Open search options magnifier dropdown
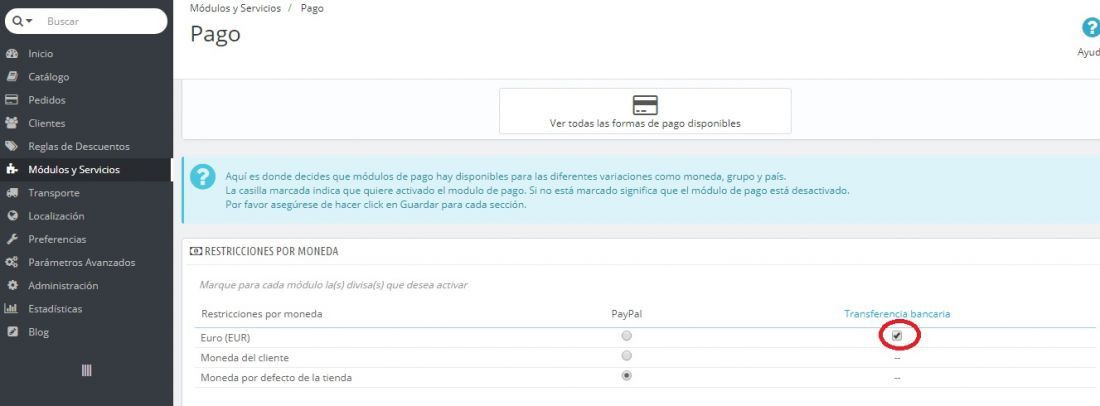1100x406 pixels. click(x=22, y=21)
